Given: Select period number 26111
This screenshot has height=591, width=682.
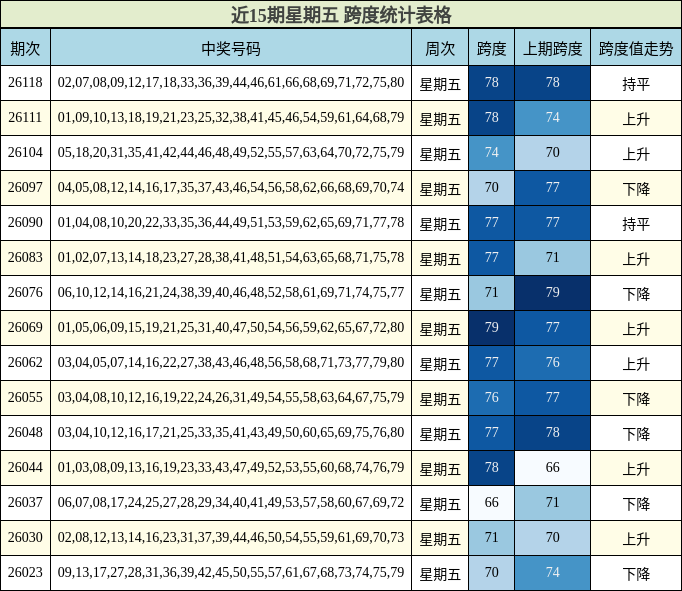Looking at the screenshot, I should (x=25, y=117).
